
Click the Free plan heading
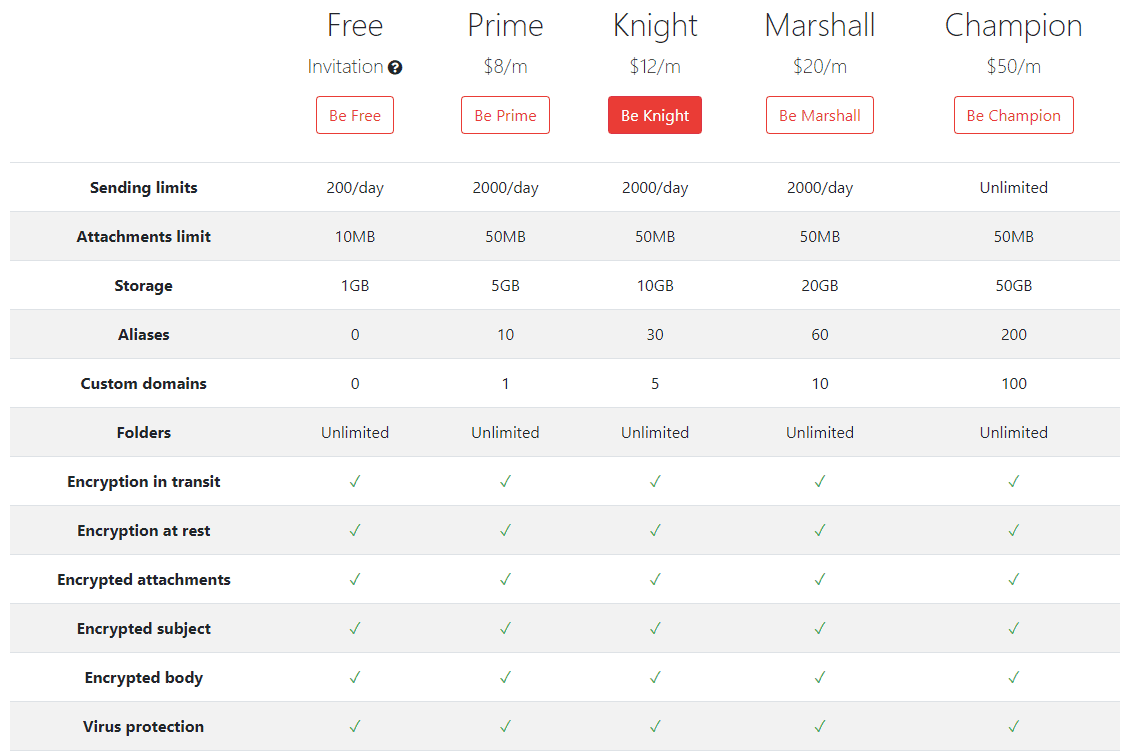click(355, 25)
